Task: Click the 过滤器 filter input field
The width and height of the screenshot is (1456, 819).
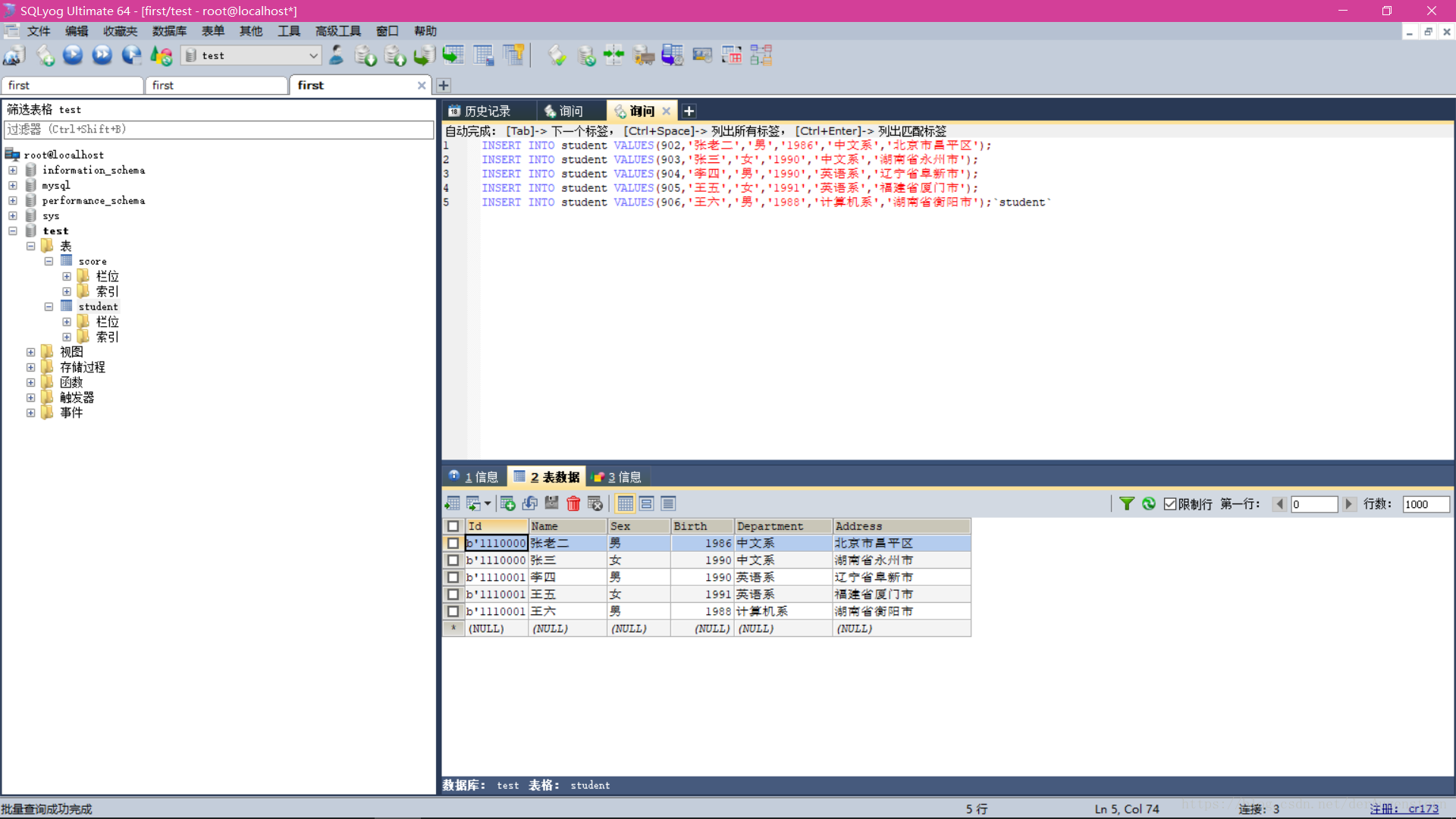Action: [218, 130]
